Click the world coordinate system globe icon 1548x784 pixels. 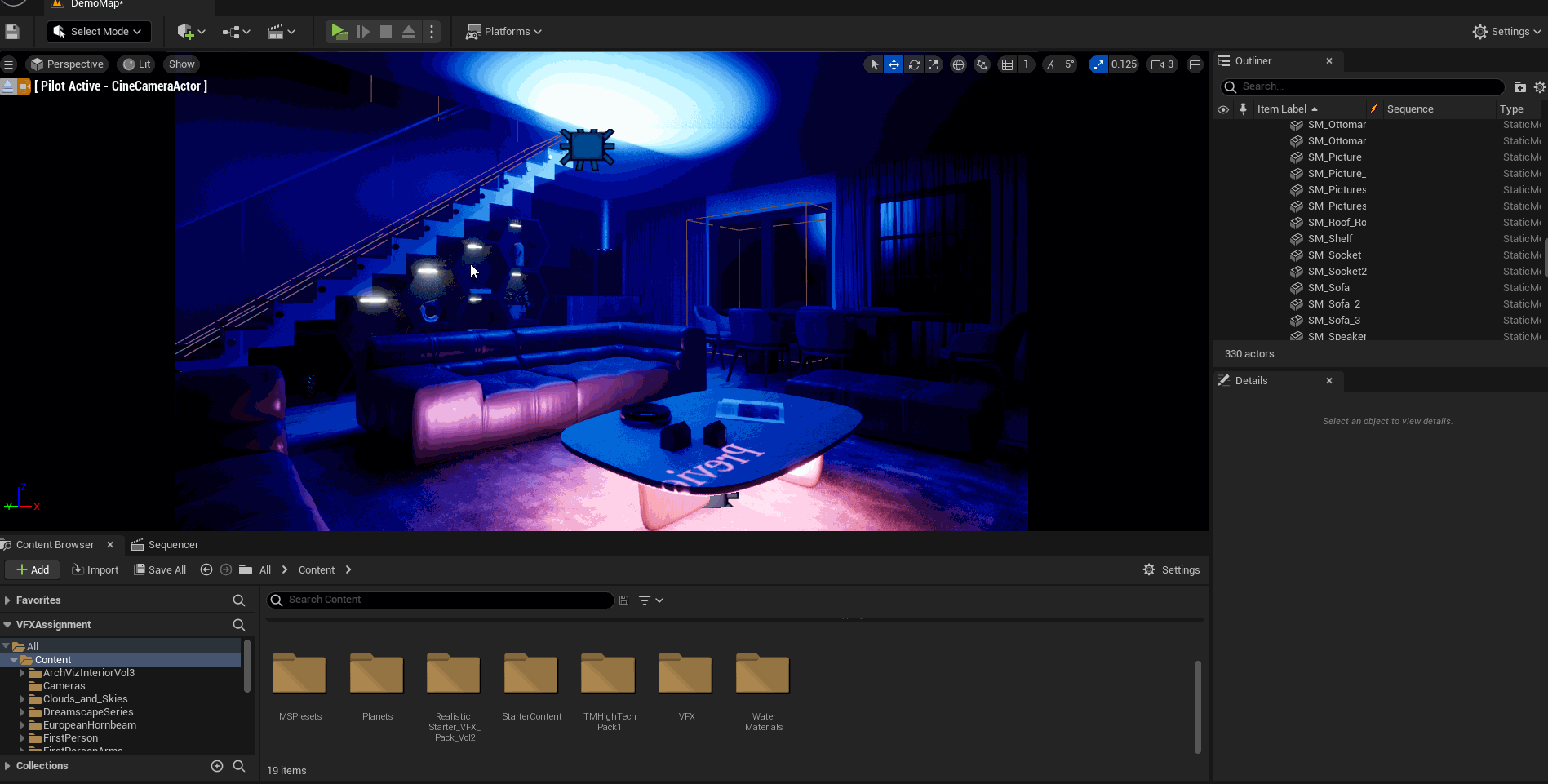tap(959, 64)
